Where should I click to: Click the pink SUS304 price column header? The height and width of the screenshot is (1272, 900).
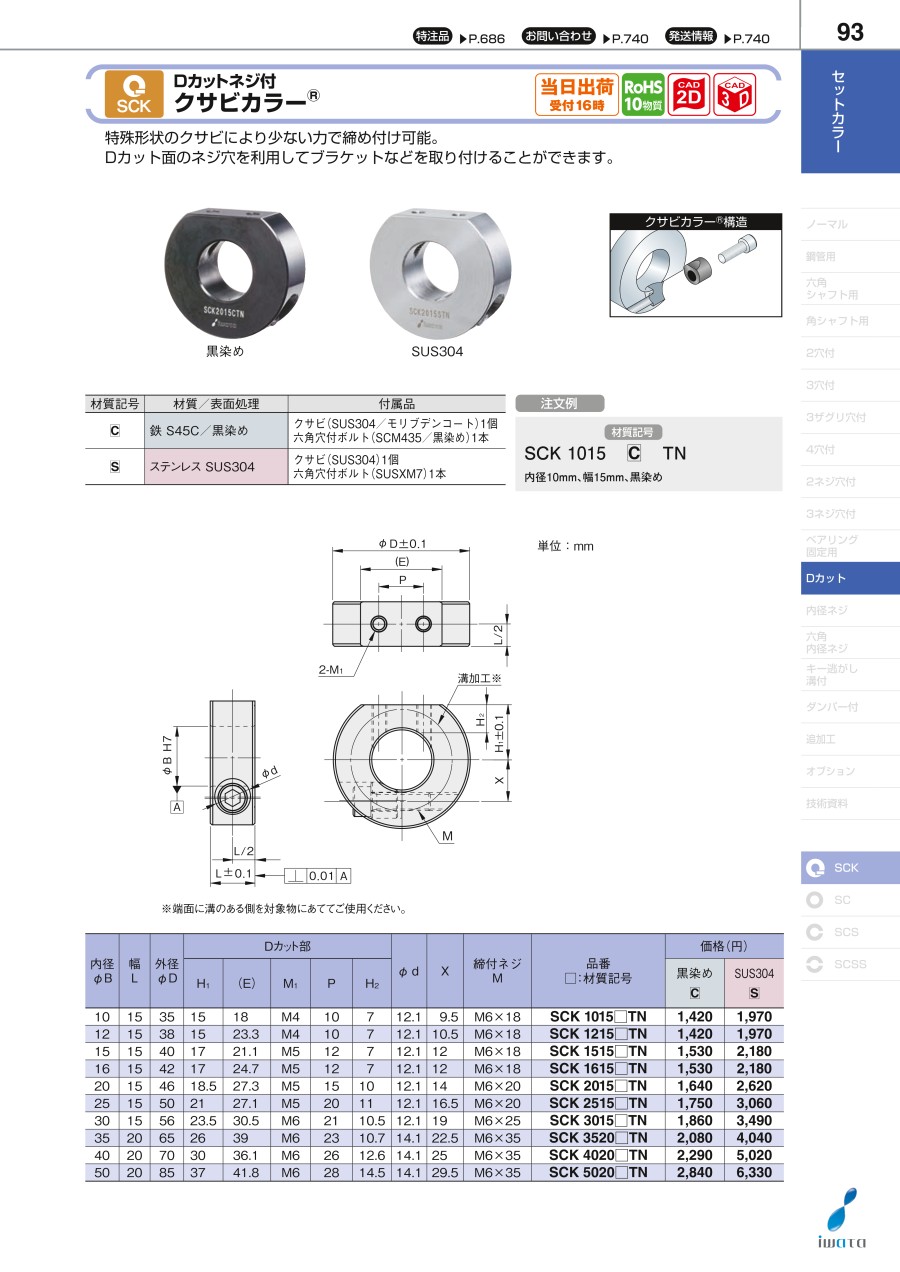pyautogui.click(x=754, y=982)
